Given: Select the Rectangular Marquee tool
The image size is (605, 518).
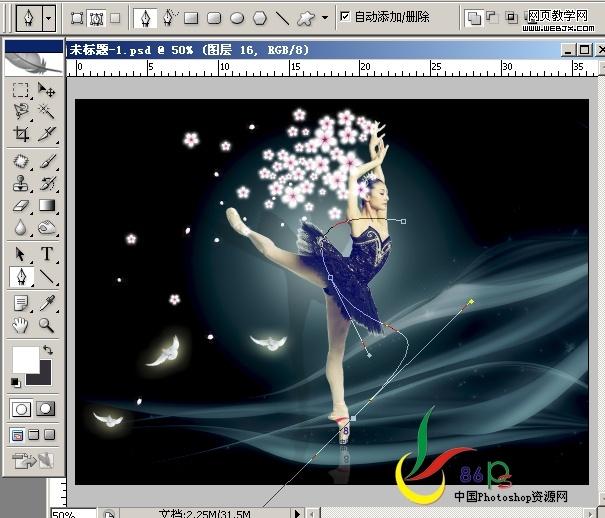Looking at the screenshot, I should 20,90.
